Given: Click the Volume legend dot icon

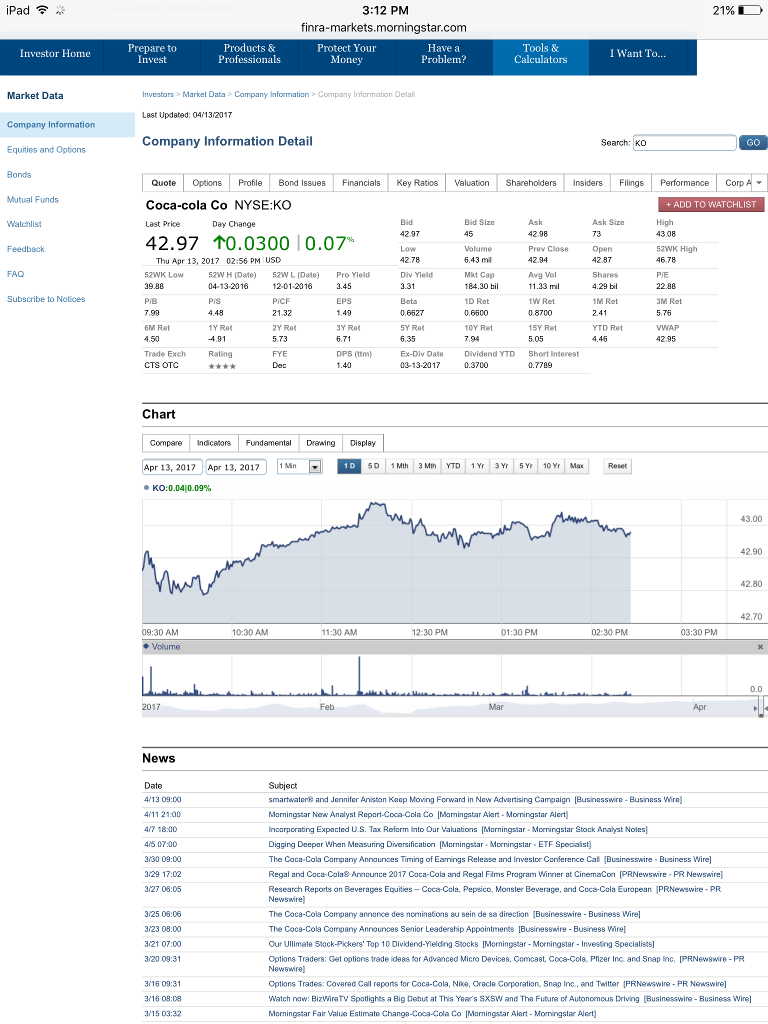Looking at the screenshot, I should [146, 647].
